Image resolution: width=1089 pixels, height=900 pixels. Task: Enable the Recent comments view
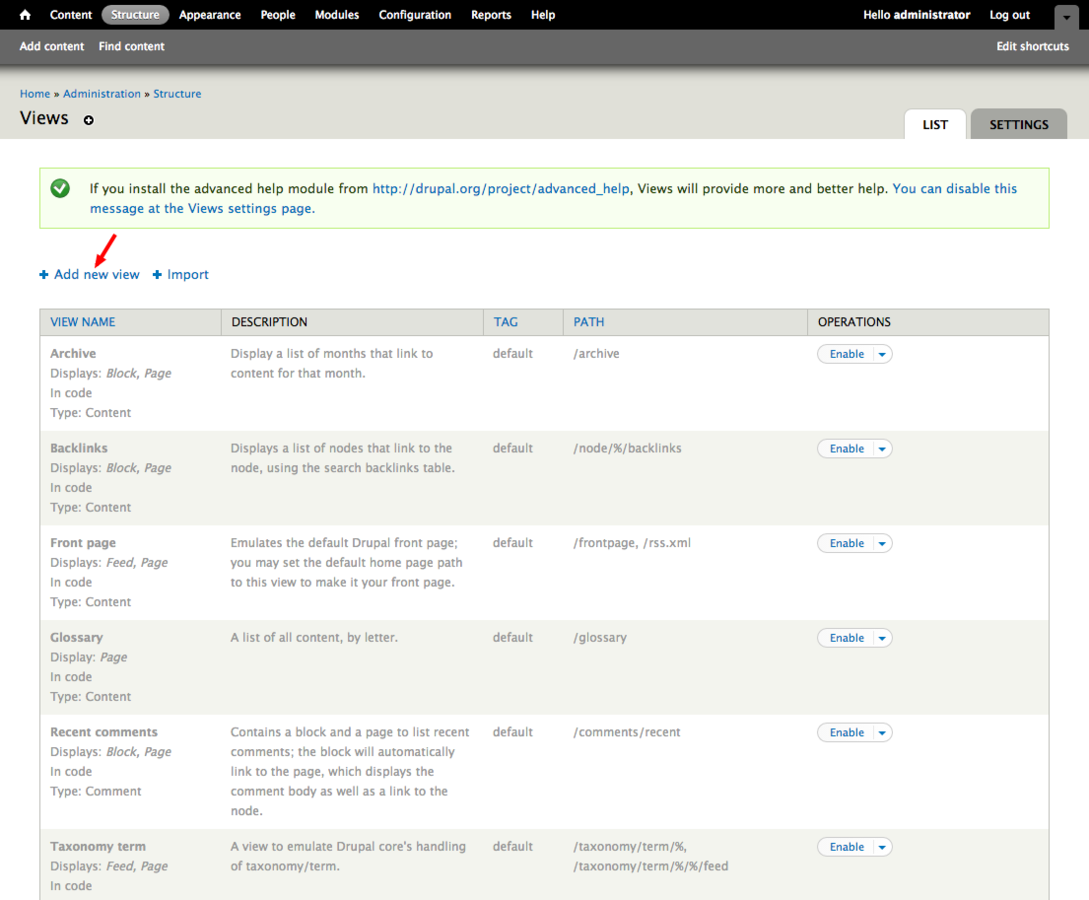[847, 733]
